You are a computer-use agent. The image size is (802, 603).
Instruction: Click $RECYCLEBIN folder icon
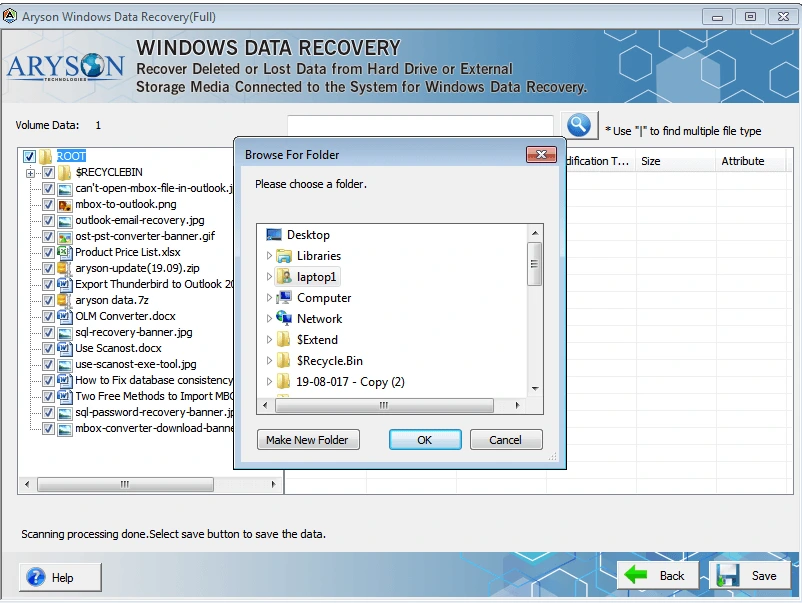tap(64, 172)
